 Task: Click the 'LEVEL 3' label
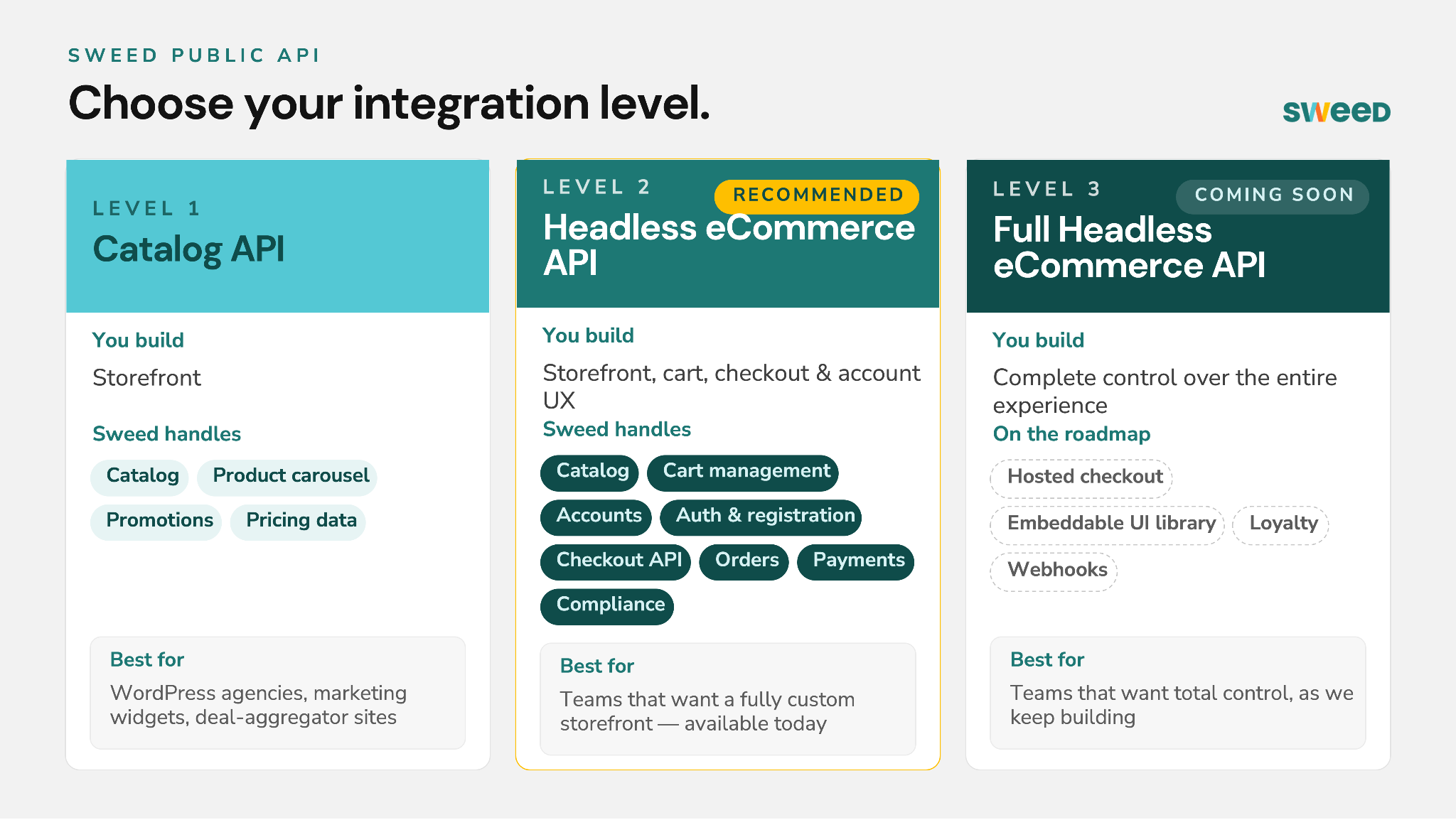tap(1047, 190)
